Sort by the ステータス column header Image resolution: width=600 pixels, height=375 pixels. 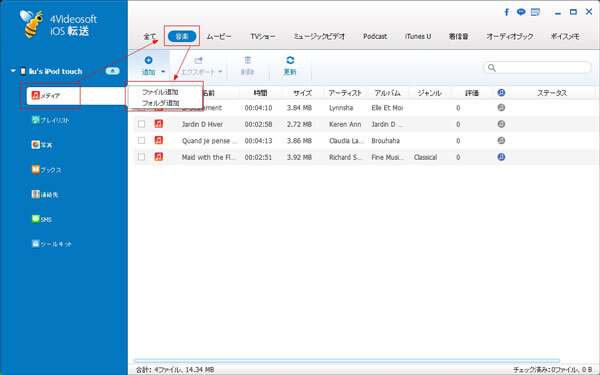tap(552, 93)
